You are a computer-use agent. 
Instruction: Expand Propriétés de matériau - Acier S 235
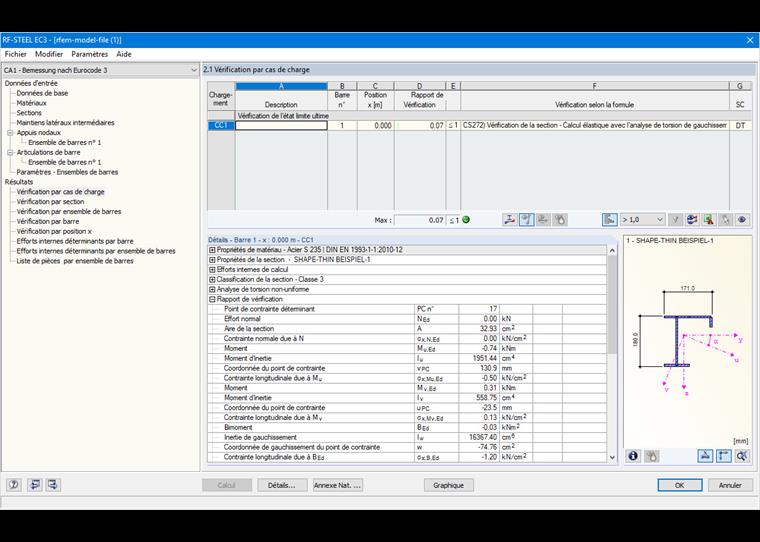[212, 250]
